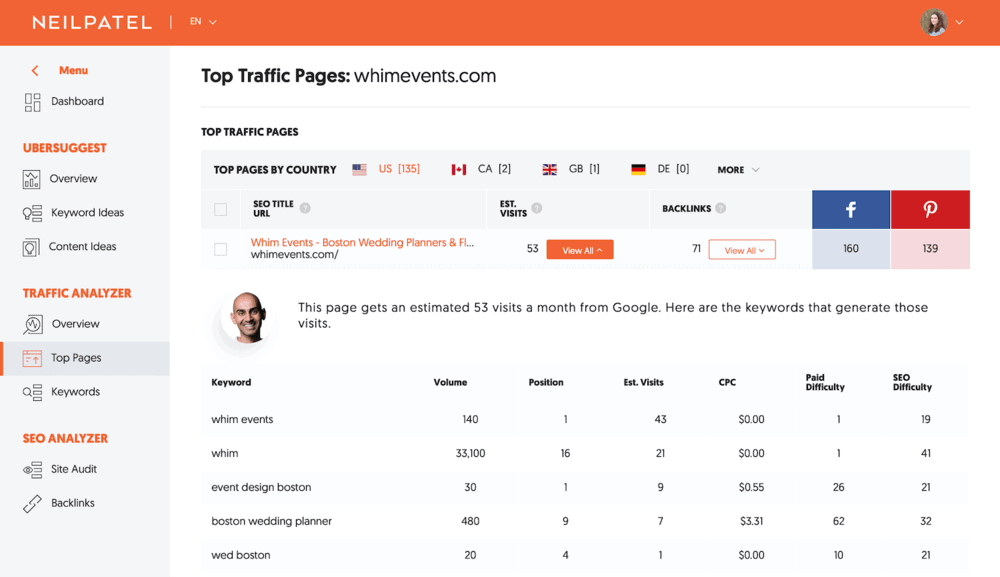Click the 'whim' keyword cell
This screenshot has height=577, width=1000.
point(224,453)
